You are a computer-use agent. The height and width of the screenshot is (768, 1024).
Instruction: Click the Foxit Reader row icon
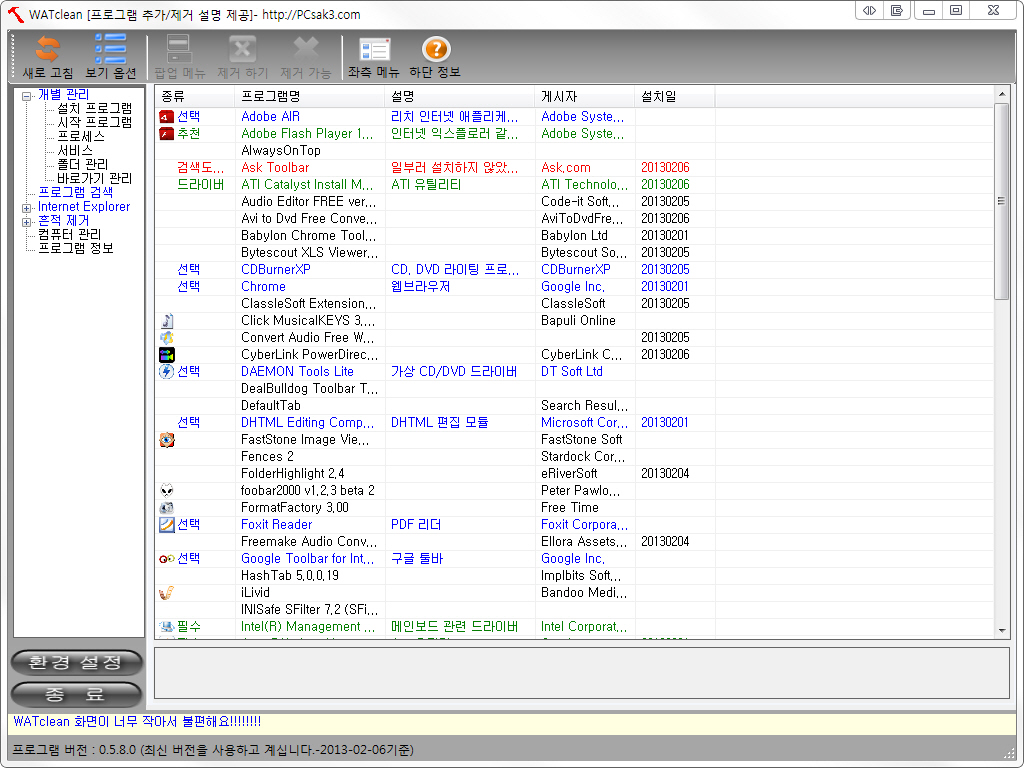point(167,524)
